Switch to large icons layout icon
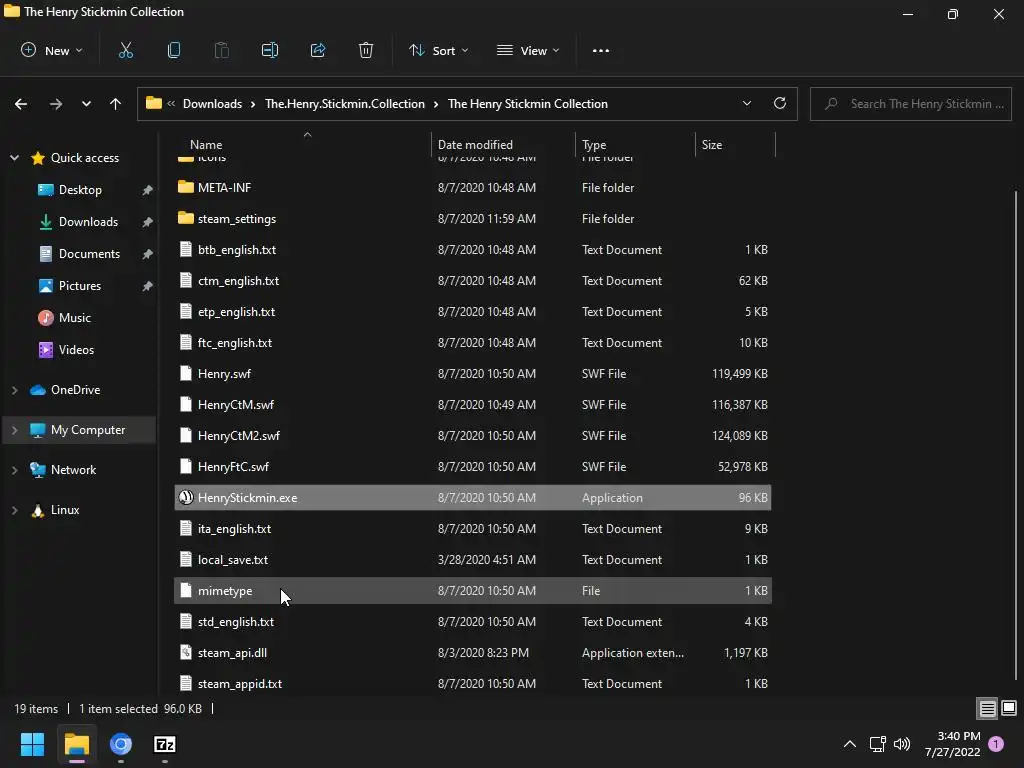1024x768 pixels. [x=1009, y=708]
